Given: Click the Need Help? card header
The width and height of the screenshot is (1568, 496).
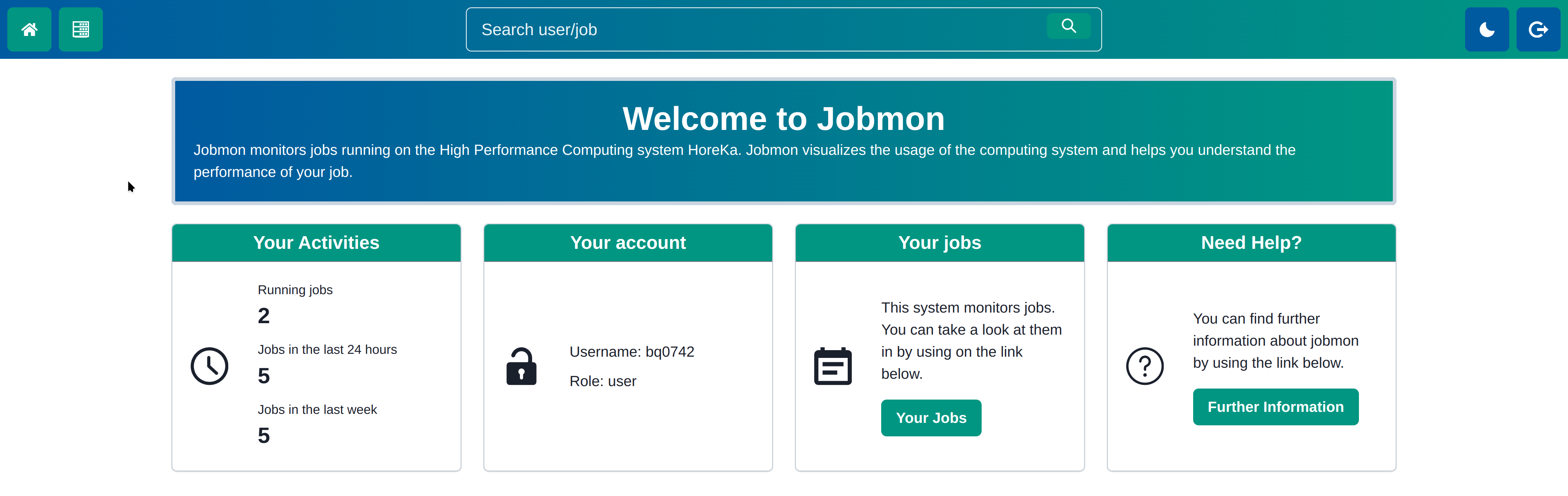Looking at the screenshot, I should [1251, 243].
